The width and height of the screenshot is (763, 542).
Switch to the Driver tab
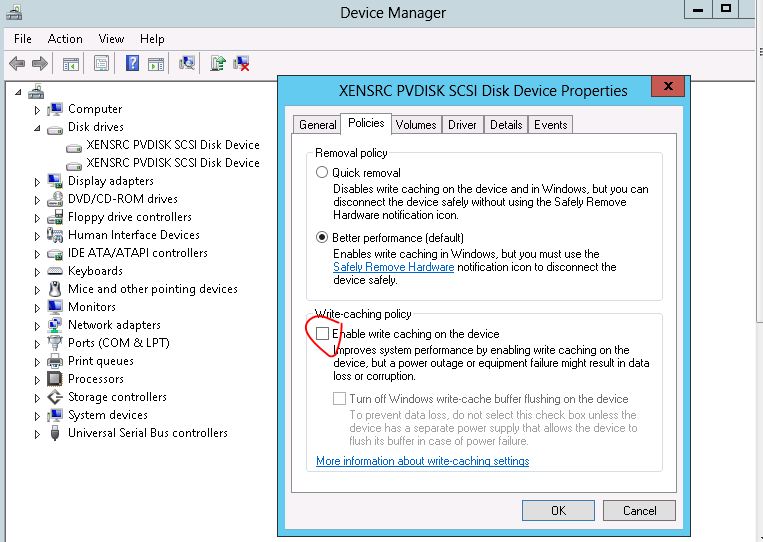tap(462, 125)
